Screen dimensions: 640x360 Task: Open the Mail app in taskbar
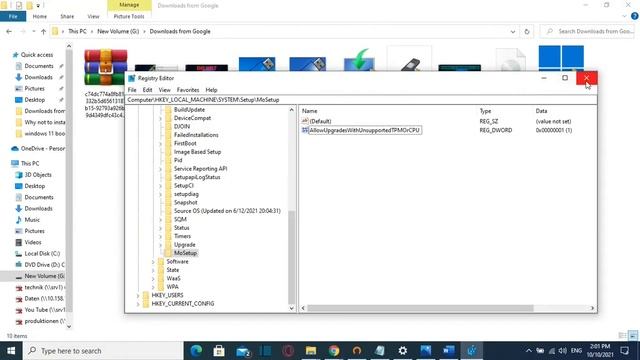pos(243,351)
